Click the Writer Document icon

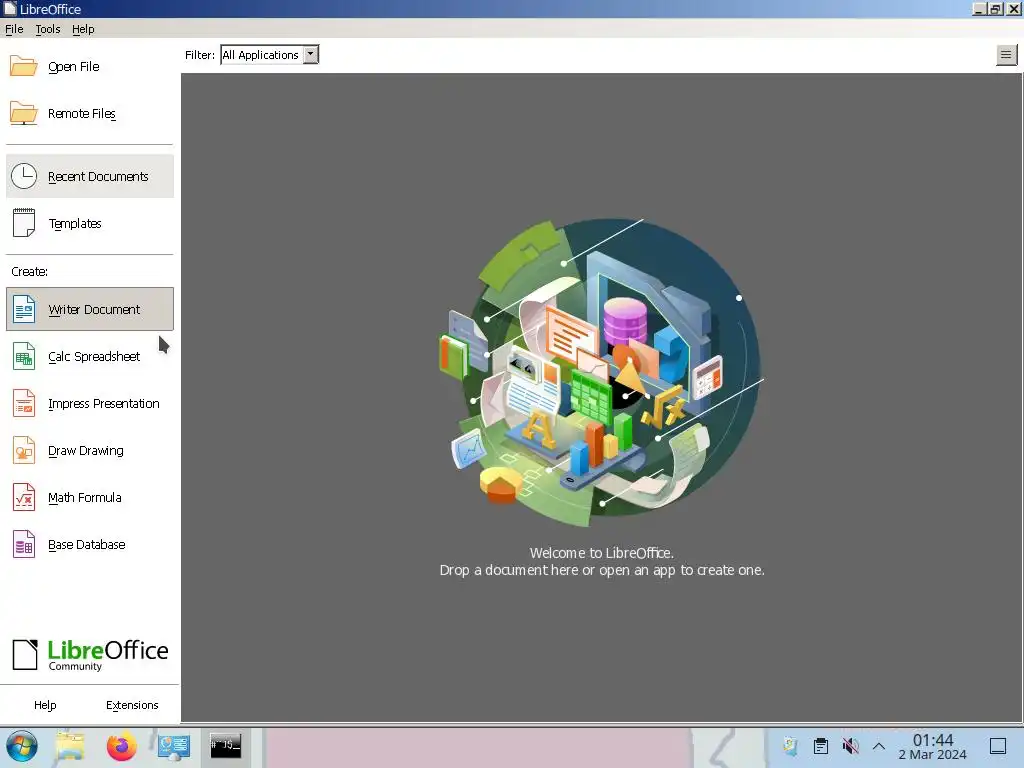click(24, 309)
